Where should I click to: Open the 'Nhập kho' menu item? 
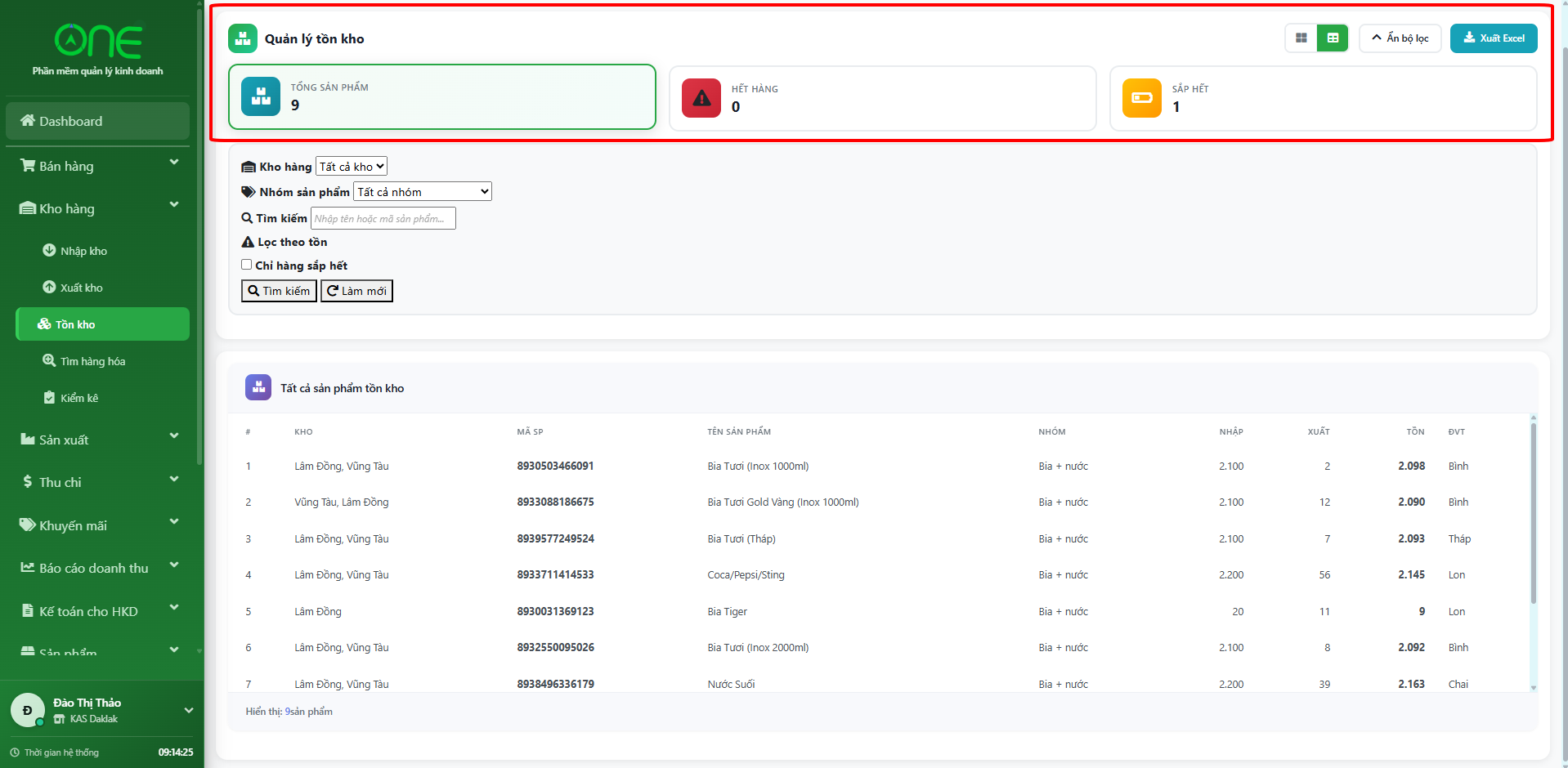click(83, 251)
